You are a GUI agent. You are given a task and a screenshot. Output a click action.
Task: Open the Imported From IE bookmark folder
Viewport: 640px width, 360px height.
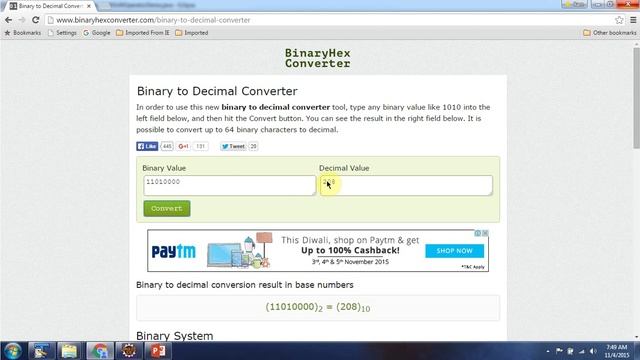[142, 33]
